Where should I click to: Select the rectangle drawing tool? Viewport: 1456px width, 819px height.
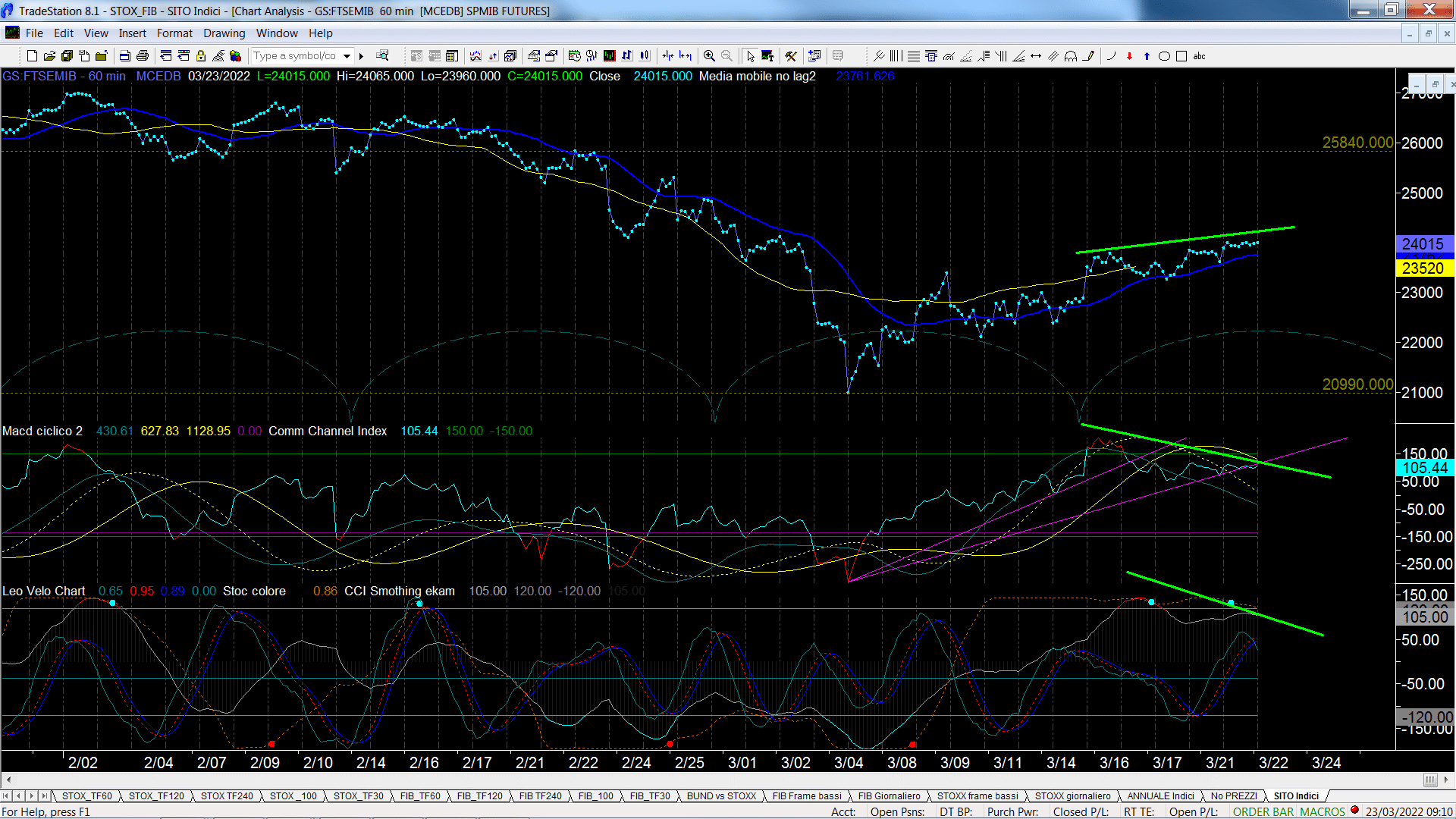(x=1181, y=56)
